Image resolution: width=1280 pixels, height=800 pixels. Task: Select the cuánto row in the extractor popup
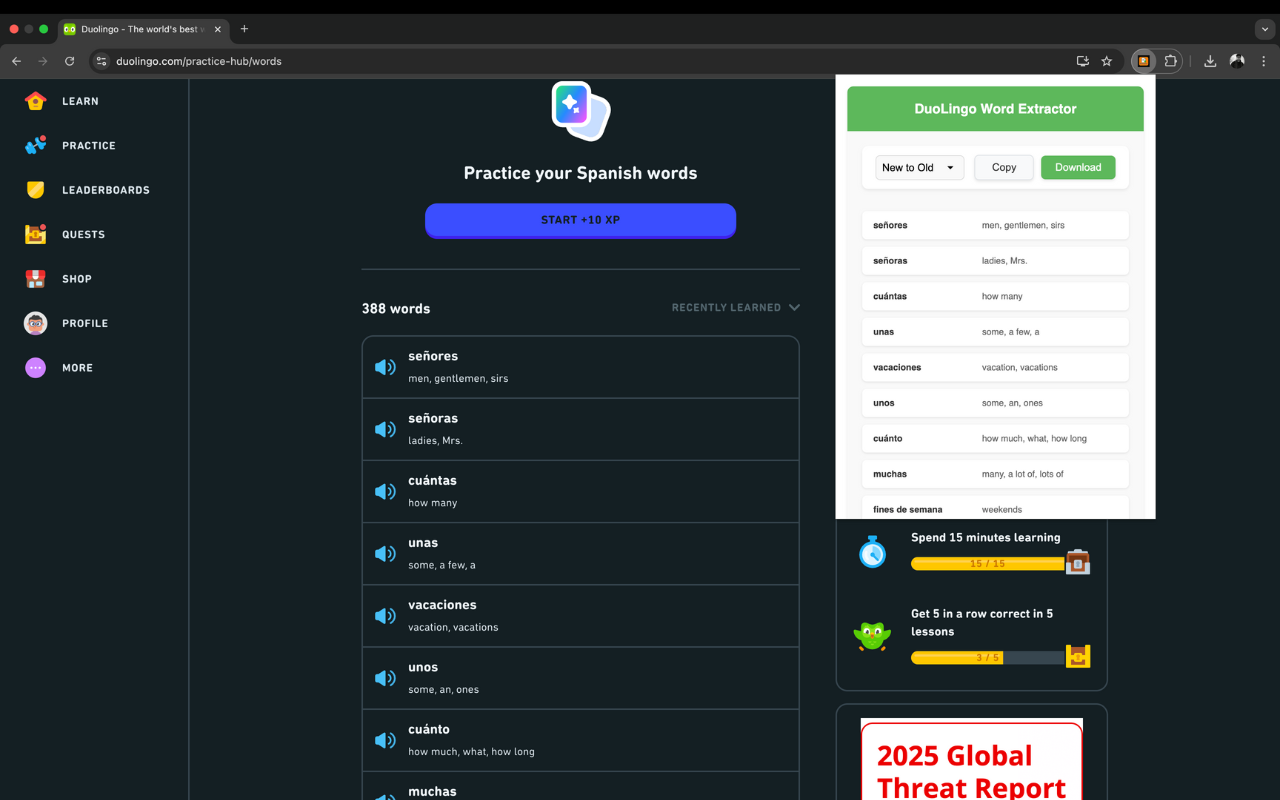pyautogui.click(x=995, y=438)
